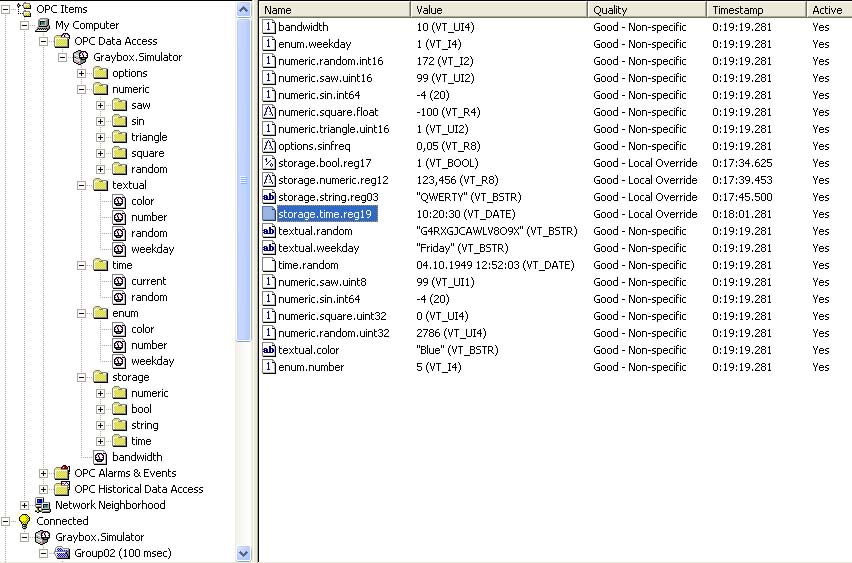
Task: Click the OPC Alarms & Events folder icon
Action: [x=62, y=473]
